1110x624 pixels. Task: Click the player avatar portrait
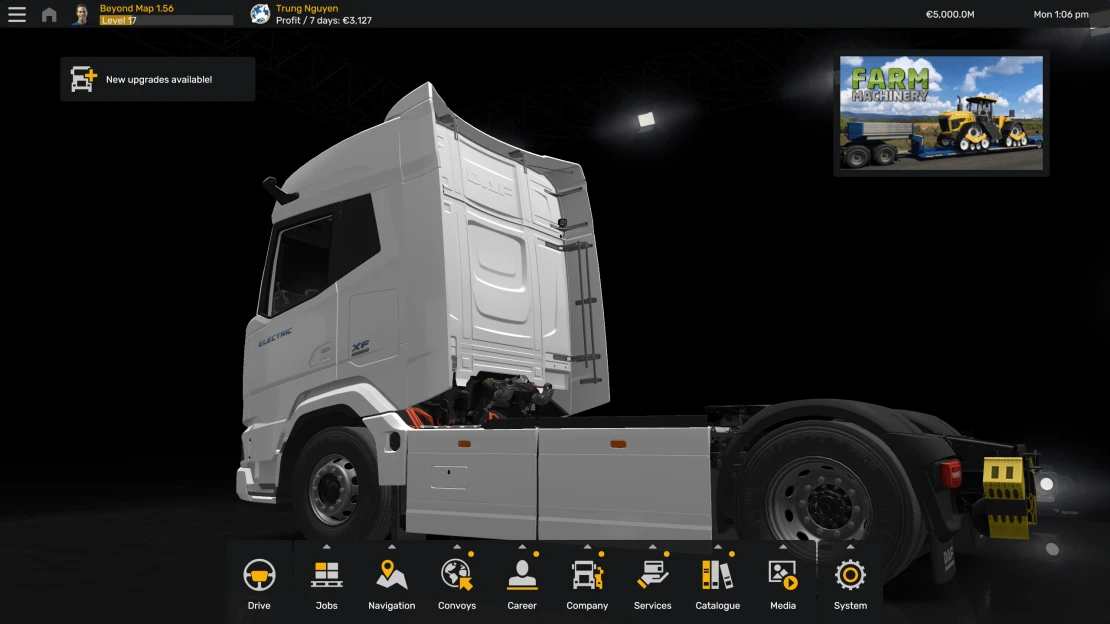tap(81, 14)
